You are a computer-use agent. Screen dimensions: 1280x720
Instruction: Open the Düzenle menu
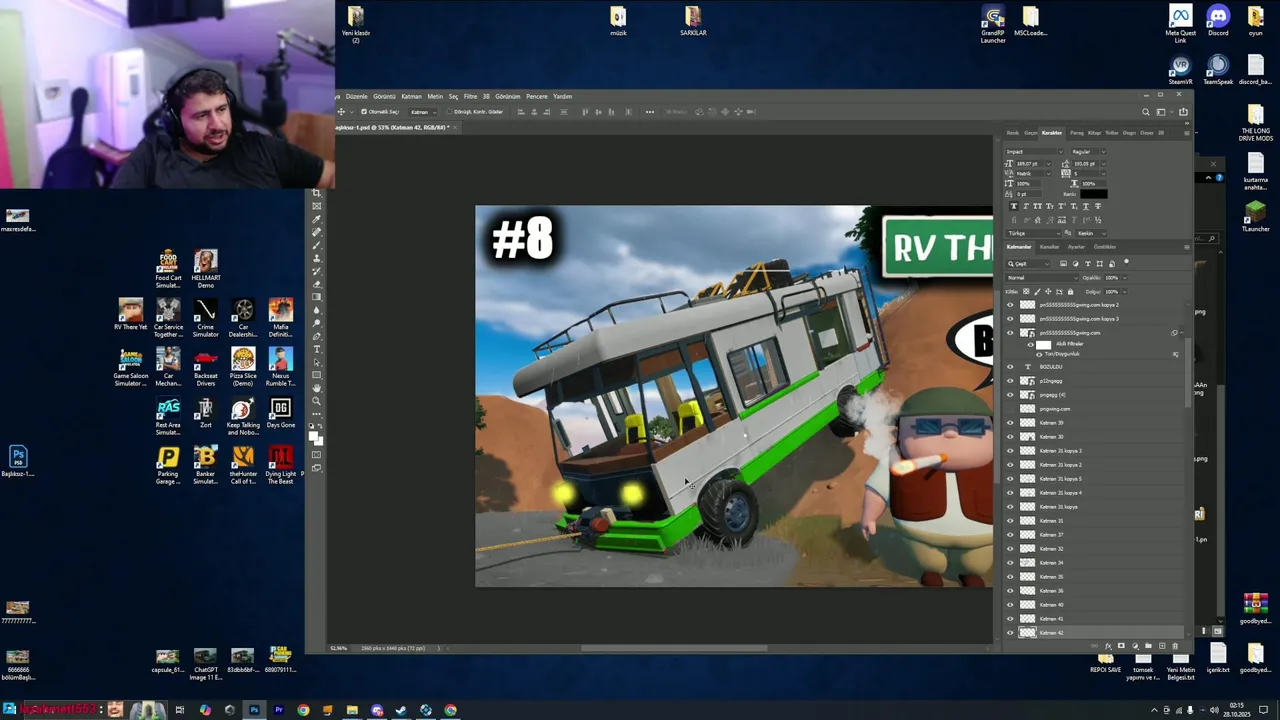(x=357, y=96)
